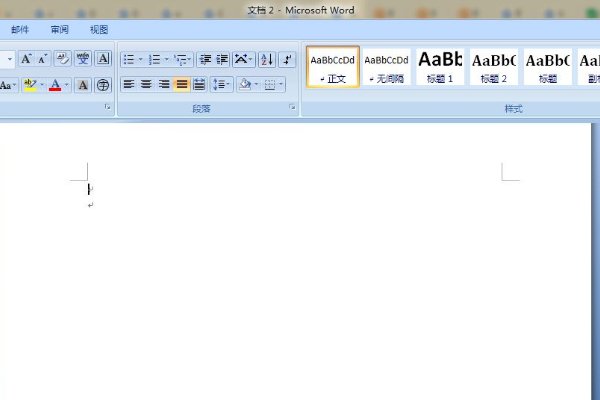Image resolution: width=600 pixels, height=400 pixels.
Task: Toggle center text alignment
Action: (x=146, y=85)
